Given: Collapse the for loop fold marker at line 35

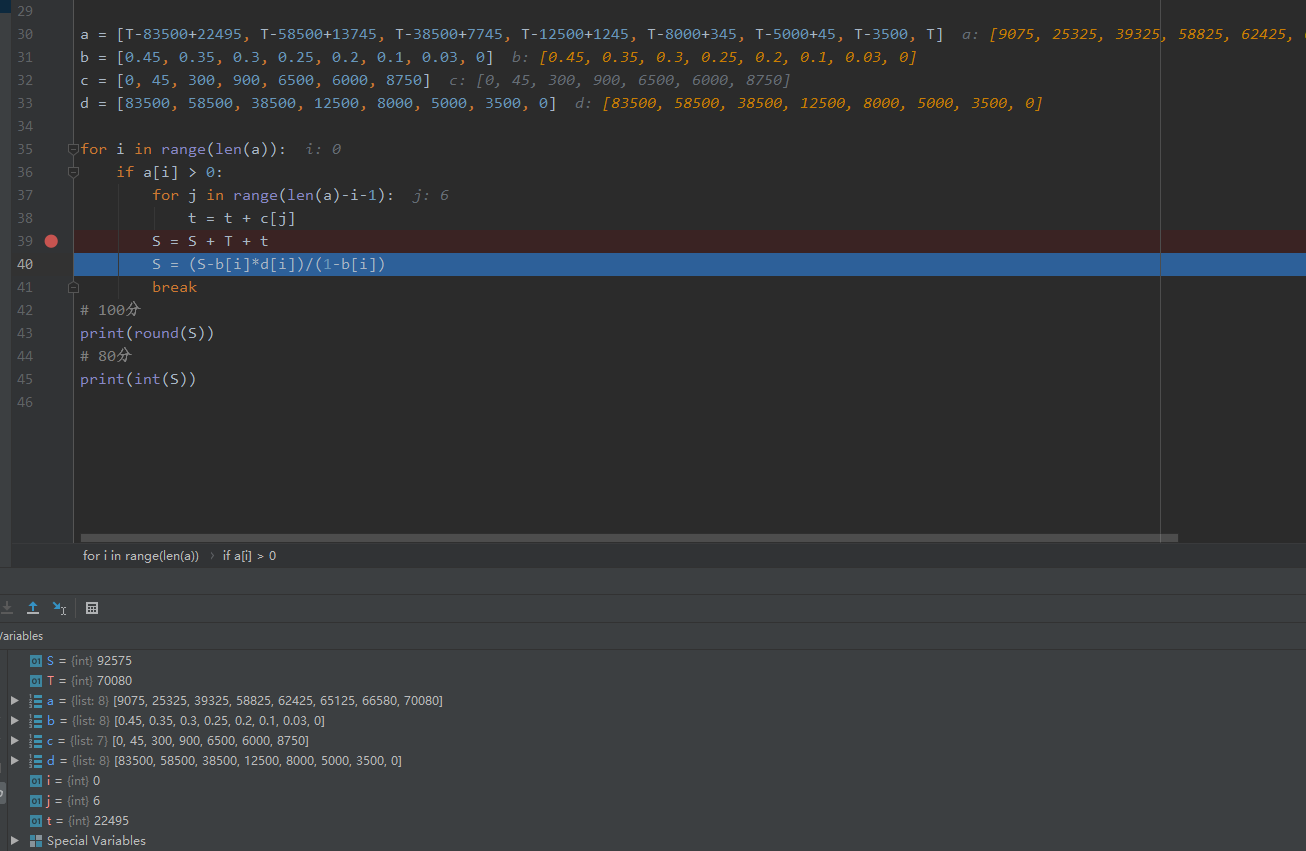Looking at the screenshot, I should pyautogui.click(x=73, y=149).
